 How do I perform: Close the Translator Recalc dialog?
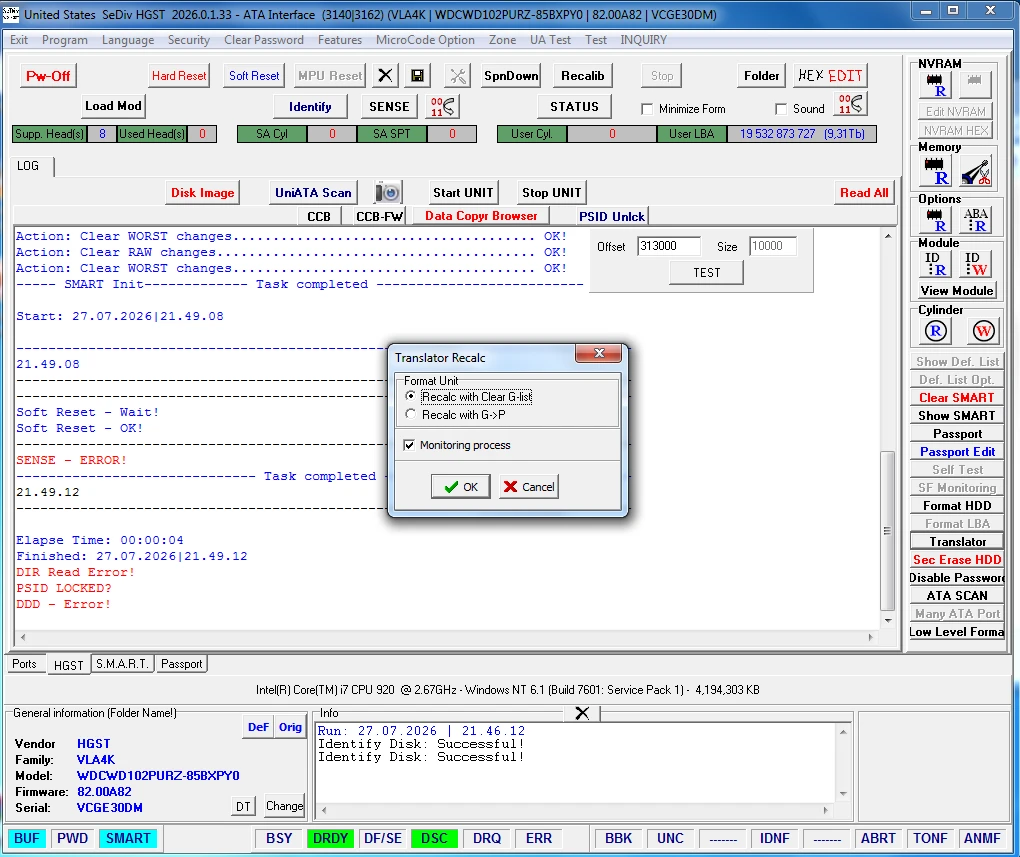click(598, 353)
